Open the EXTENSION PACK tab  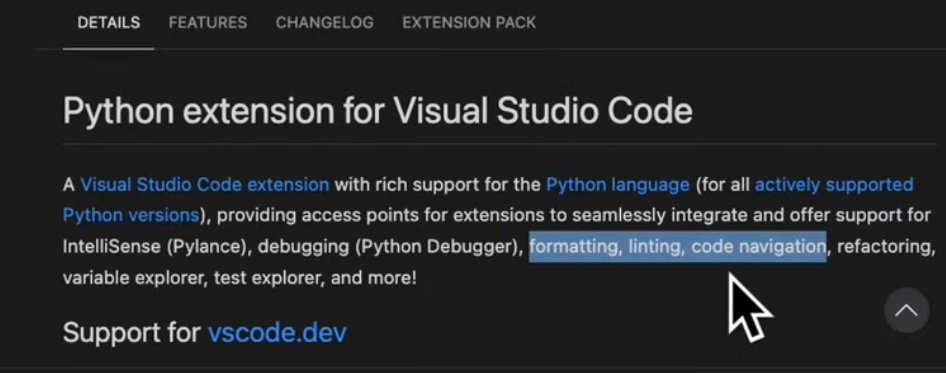[x=469, y=23]
